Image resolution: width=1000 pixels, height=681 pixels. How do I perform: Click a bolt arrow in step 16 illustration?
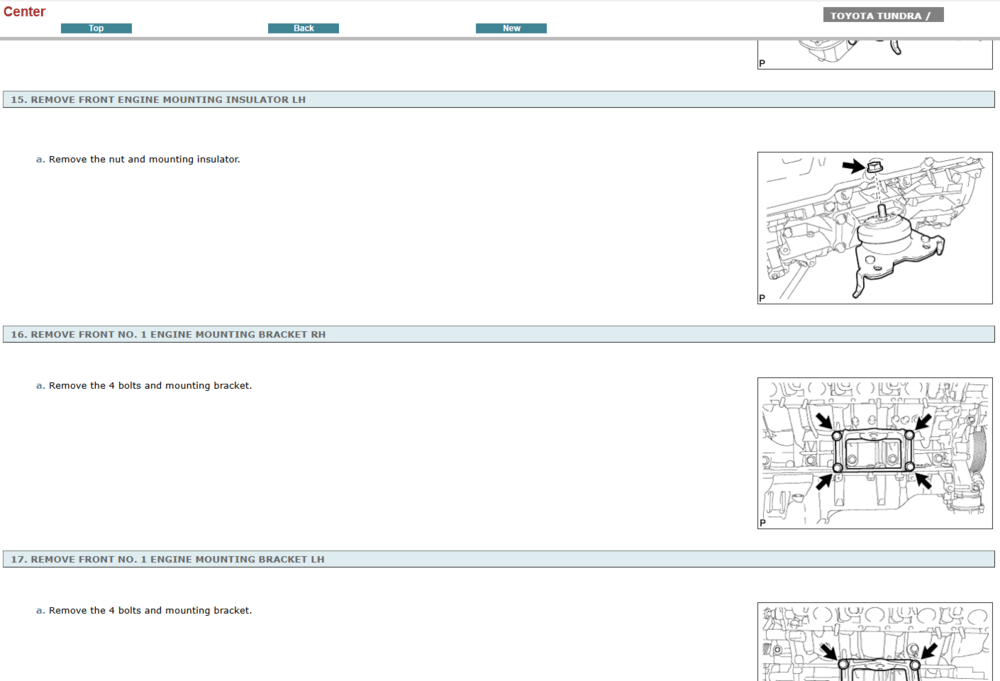[x=826, y=418]
